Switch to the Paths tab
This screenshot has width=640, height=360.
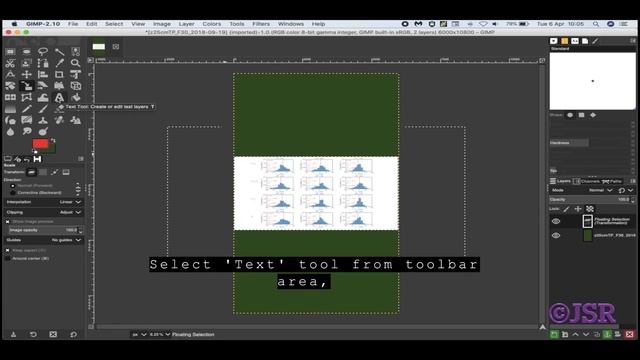[x=612, y=181]
